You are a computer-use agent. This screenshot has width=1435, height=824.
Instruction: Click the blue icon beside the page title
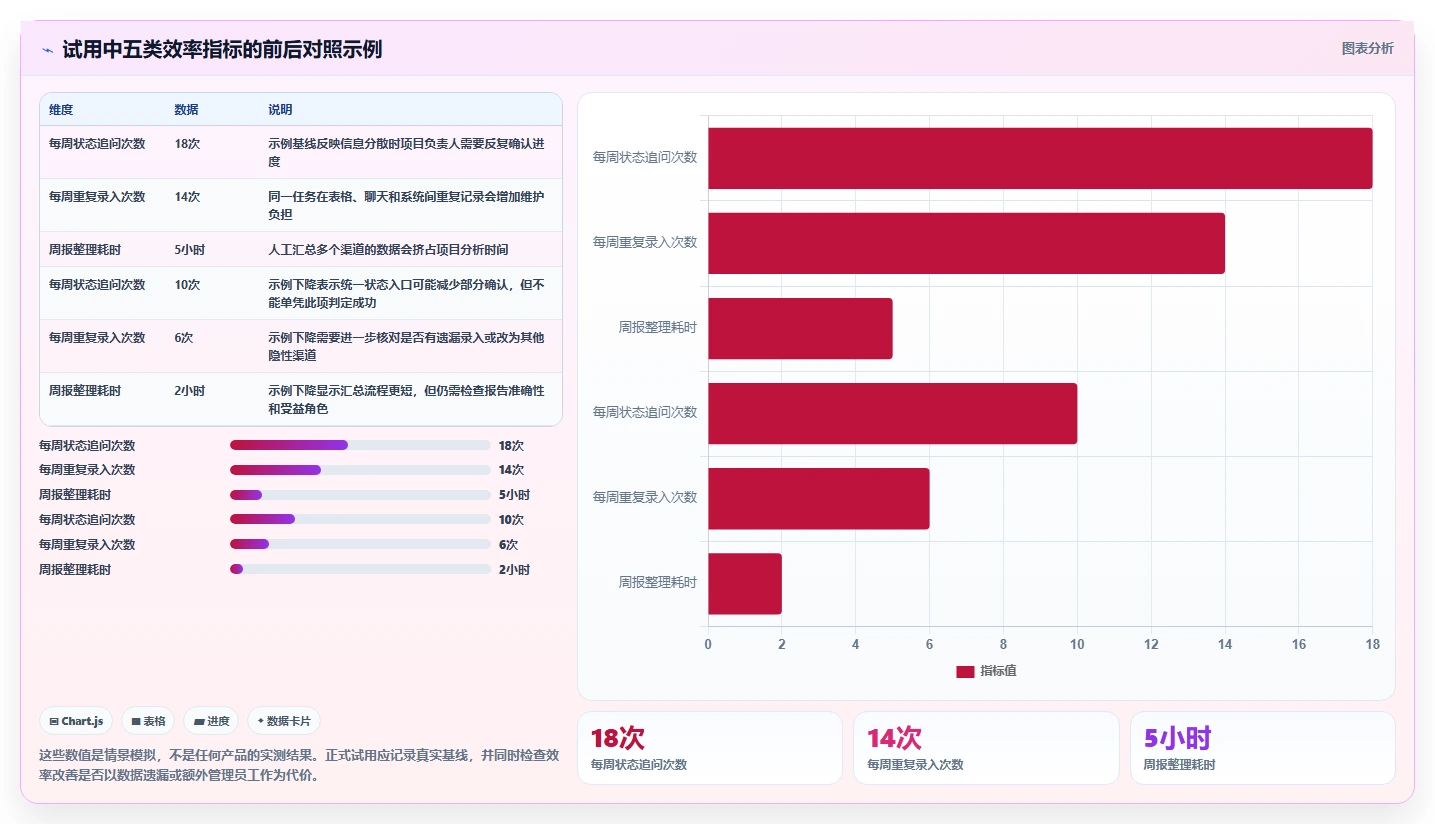(47, 50)
